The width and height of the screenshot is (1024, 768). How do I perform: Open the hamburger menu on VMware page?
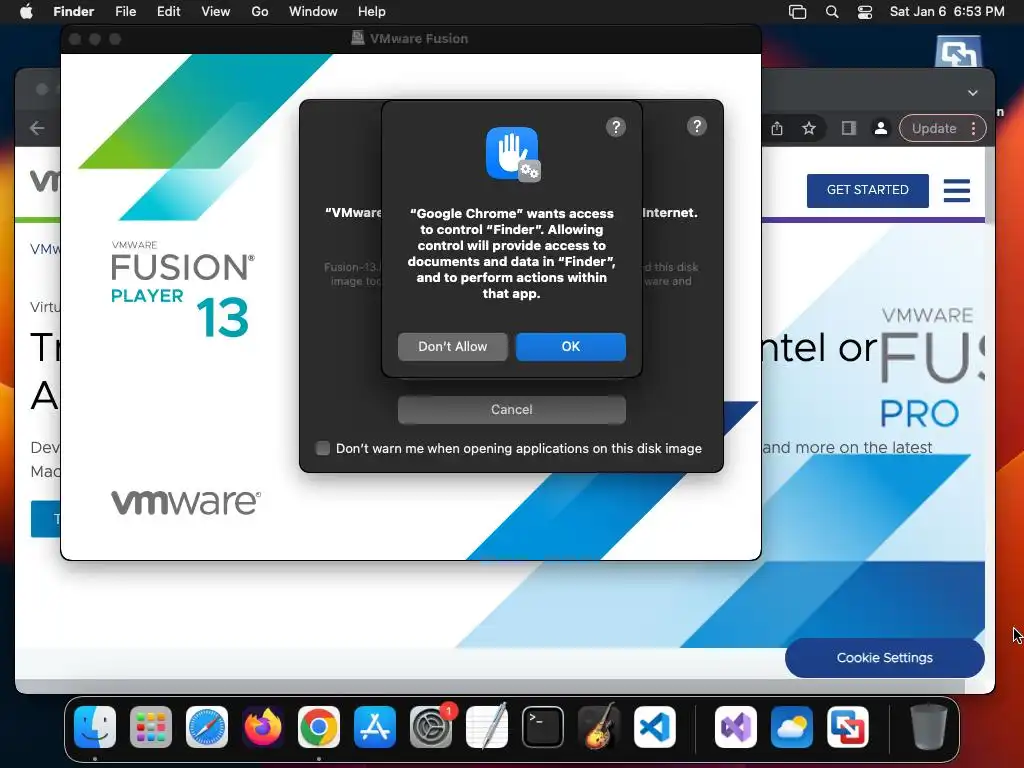coord(957,191)
